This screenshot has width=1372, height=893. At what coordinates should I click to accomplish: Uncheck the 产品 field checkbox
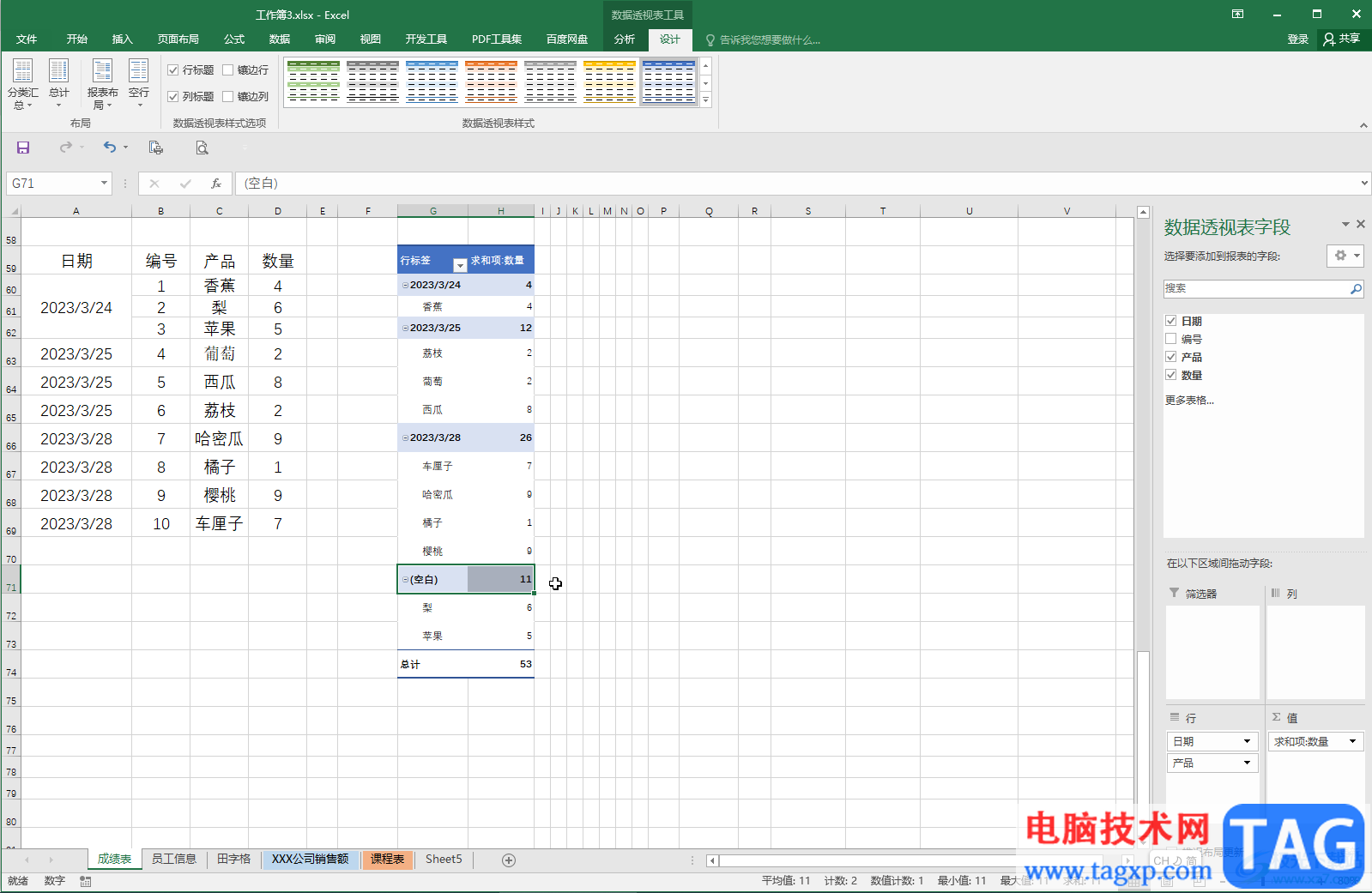(1170, 357)
